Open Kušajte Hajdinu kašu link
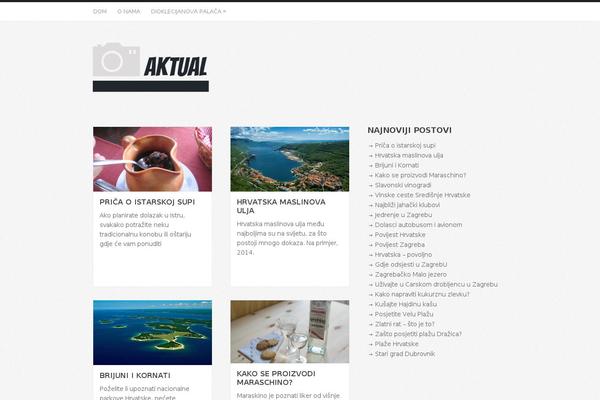Image resolution: width=600 pixels, height=400 pixels. coord(406,305)
